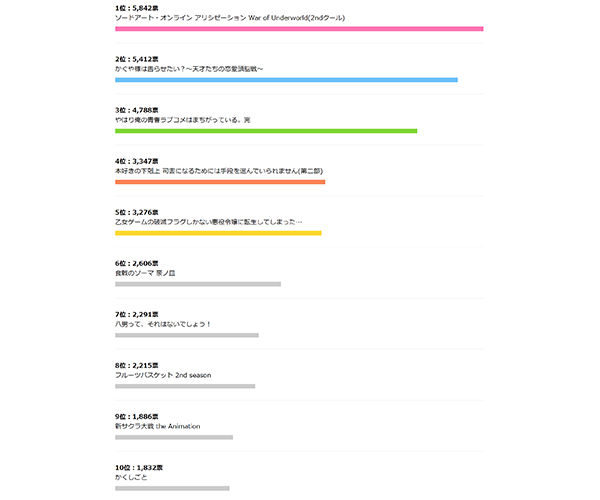Screen dimensions: 600x500
Task: Click the rank label 1位：5,842票
Action: coord(138,6)
